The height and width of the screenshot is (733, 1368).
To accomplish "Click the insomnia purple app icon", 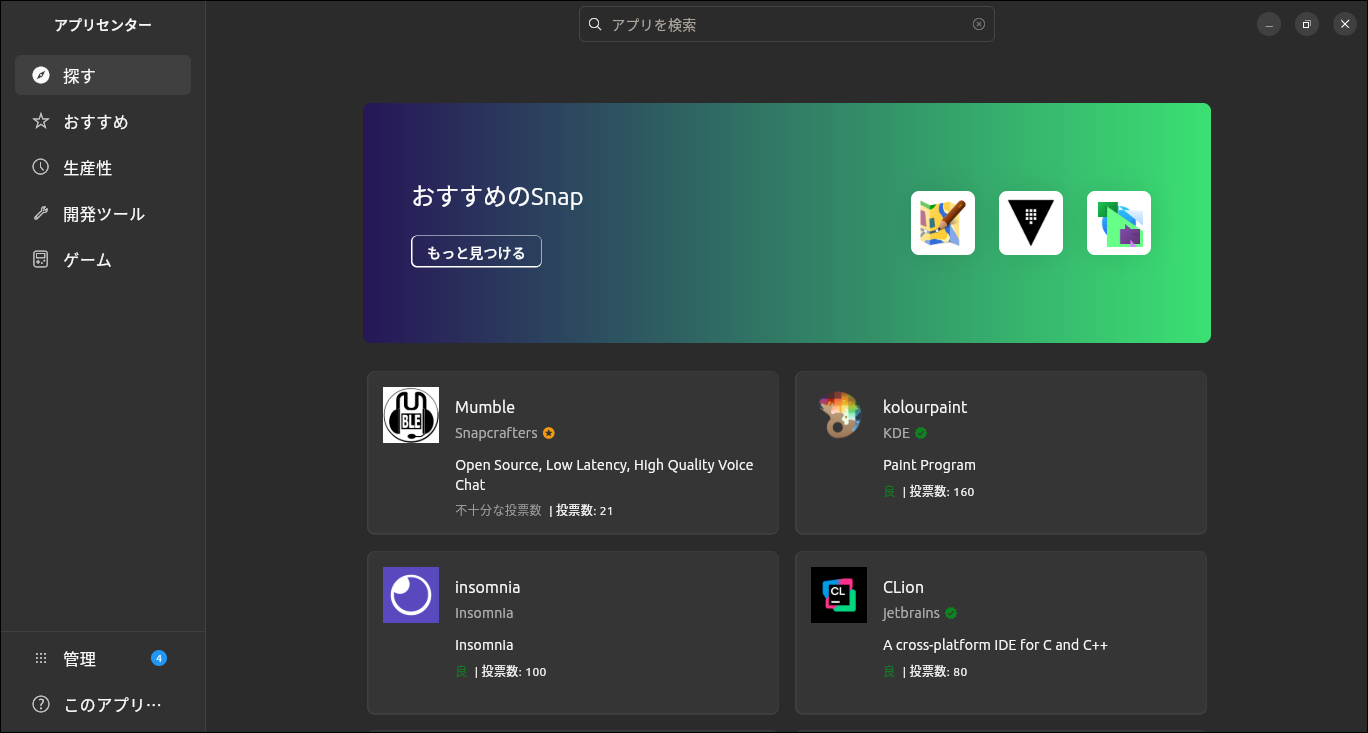I will (x=411, y=595).
